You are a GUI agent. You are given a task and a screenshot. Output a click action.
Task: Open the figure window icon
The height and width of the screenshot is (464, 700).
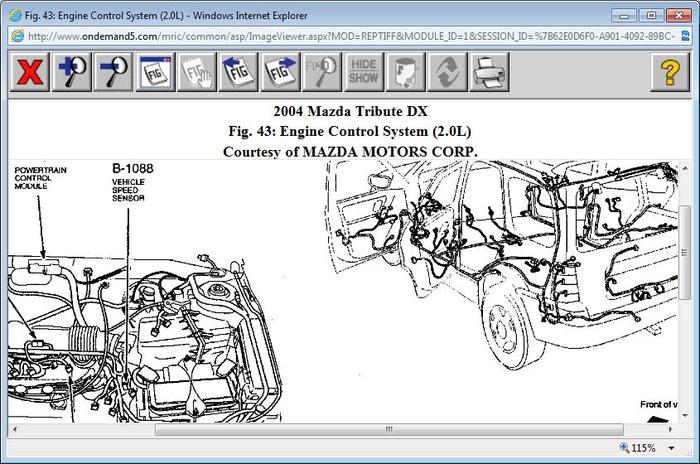[x=155, y=72]
